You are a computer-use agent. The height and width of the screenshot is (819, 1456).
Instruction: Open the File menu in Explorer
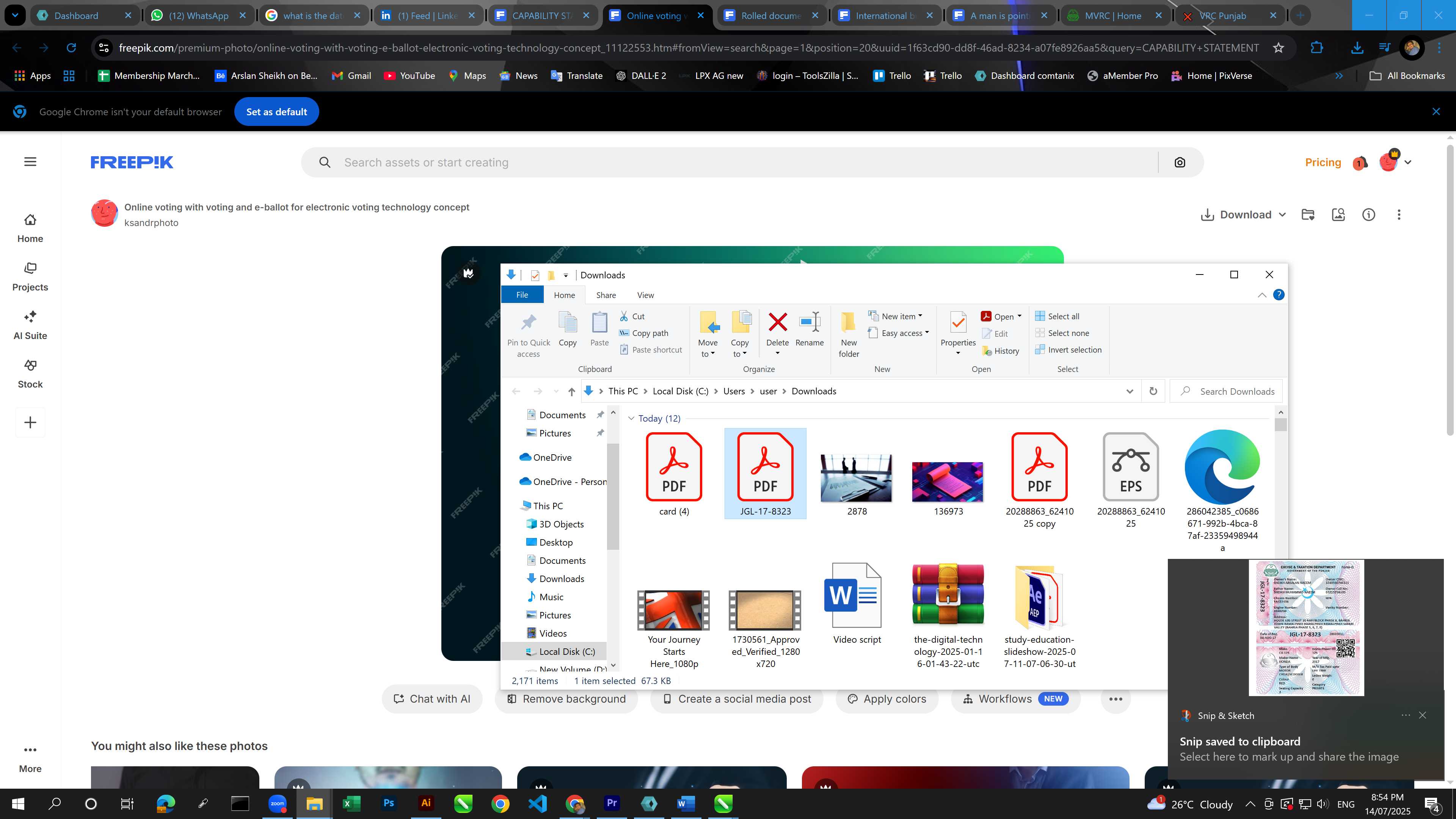[522, 295]
